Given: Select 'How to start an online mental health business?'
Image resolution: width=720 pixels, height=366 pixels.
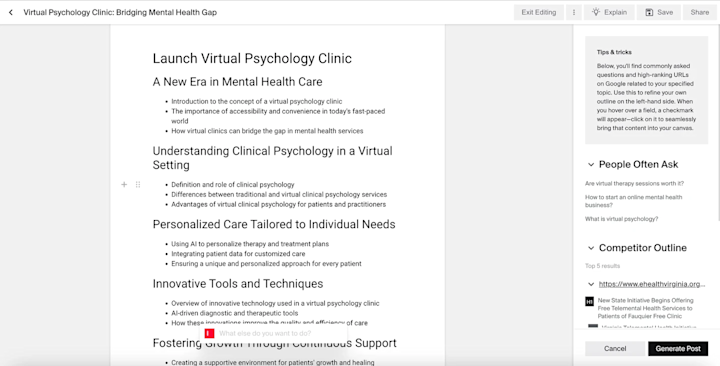Looking at the screenshot, I should pos(633,201).
